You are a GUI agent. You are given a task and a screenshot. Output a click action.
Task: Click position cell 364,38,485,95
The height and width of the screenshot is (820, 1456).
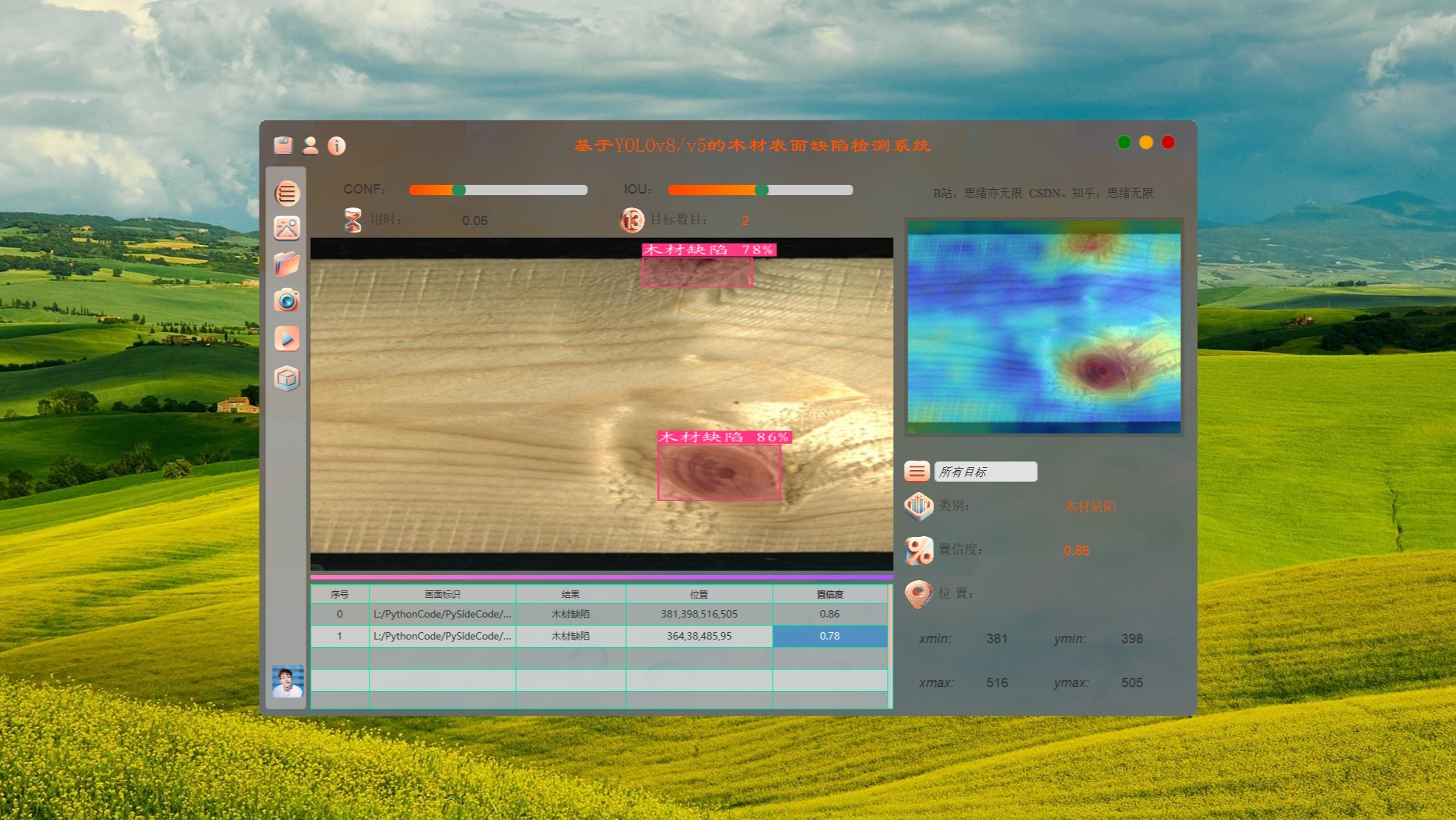click(x=699, y=636)
